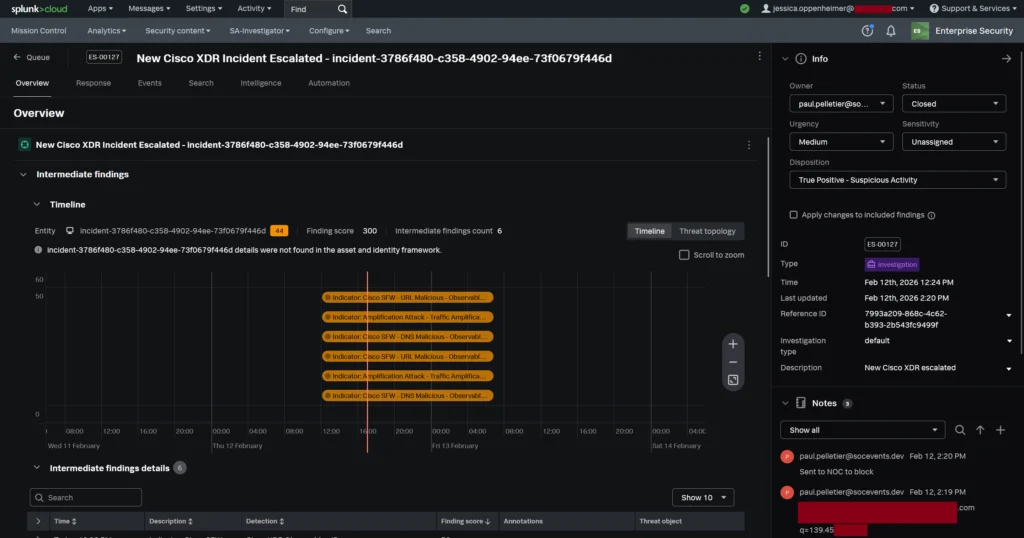The image size is (1024, 538).
Task: Click the green finding group icon
Action: 24,145
